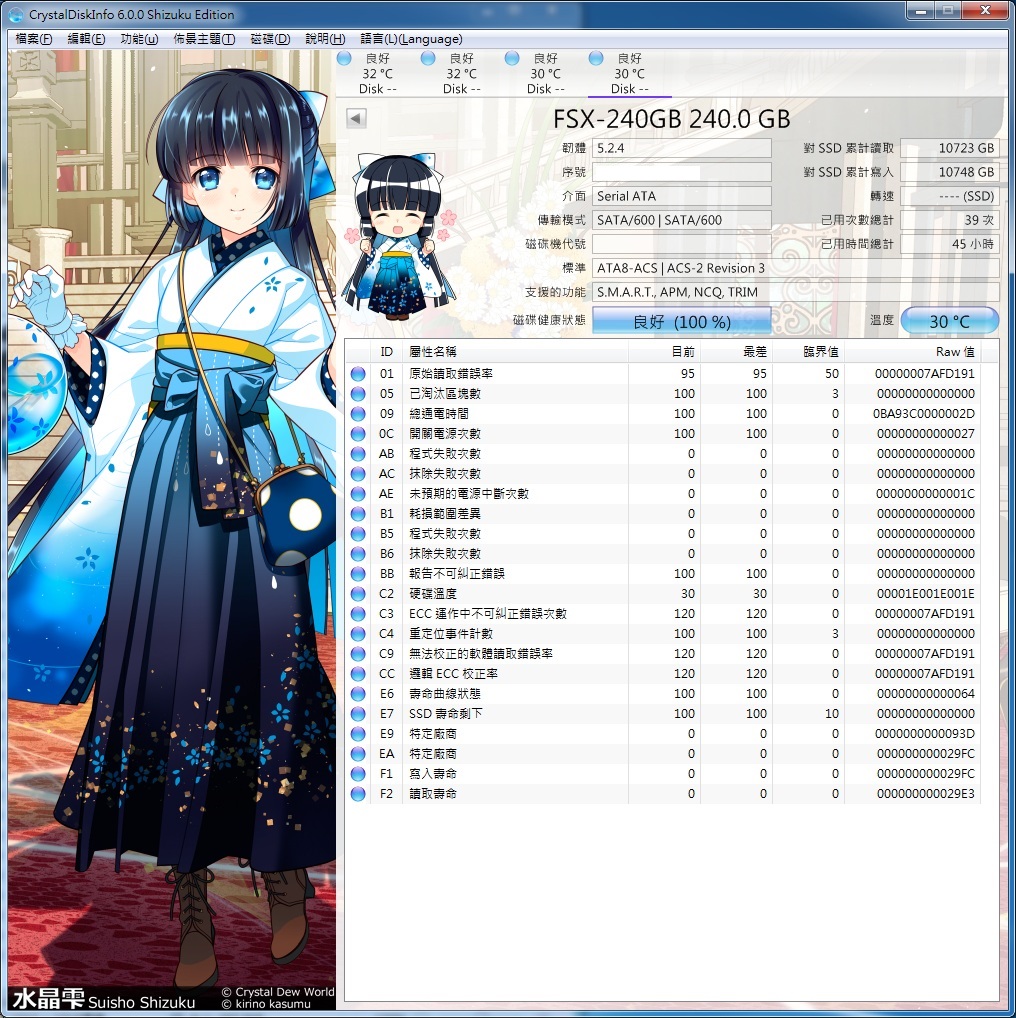Click the interface field Serial ATA

[x=682, y=196]
